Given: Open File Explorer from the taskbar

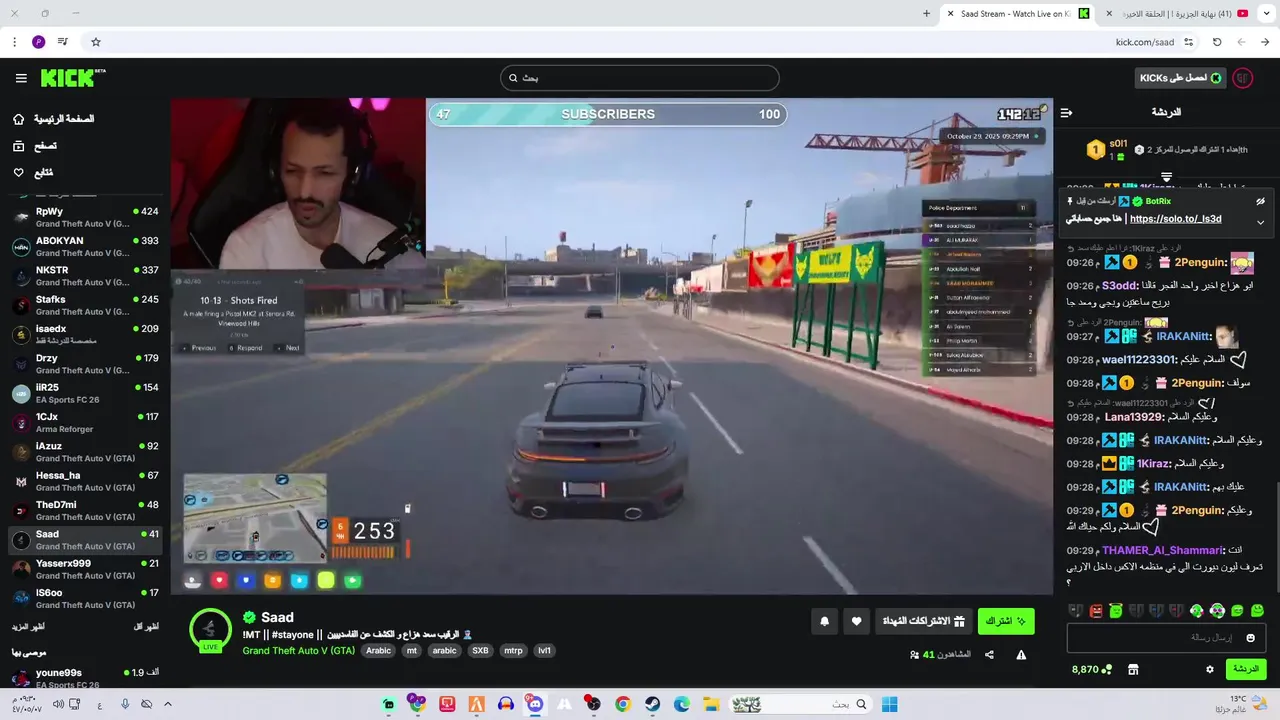Looking at the screenshot, I should [x=710, y=704].
